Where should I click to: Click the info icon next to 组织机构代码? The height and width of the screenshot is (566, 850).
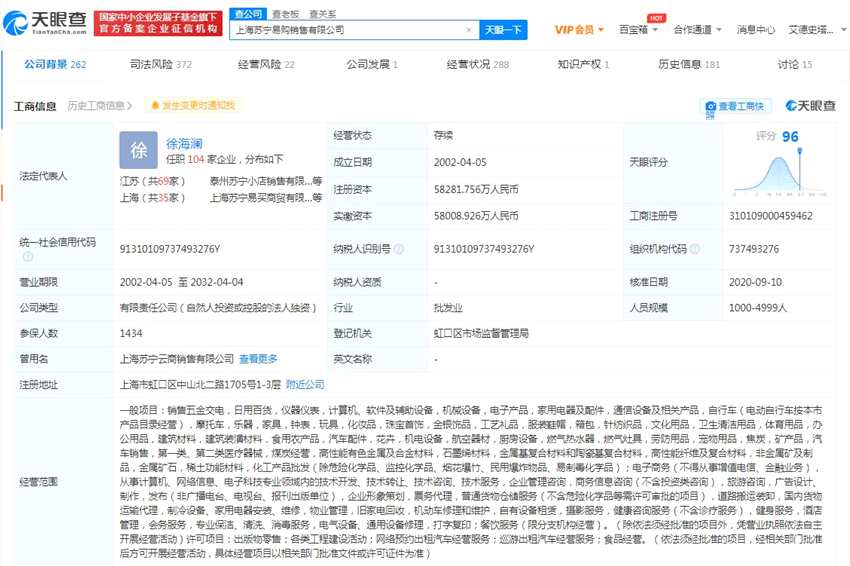694,249
